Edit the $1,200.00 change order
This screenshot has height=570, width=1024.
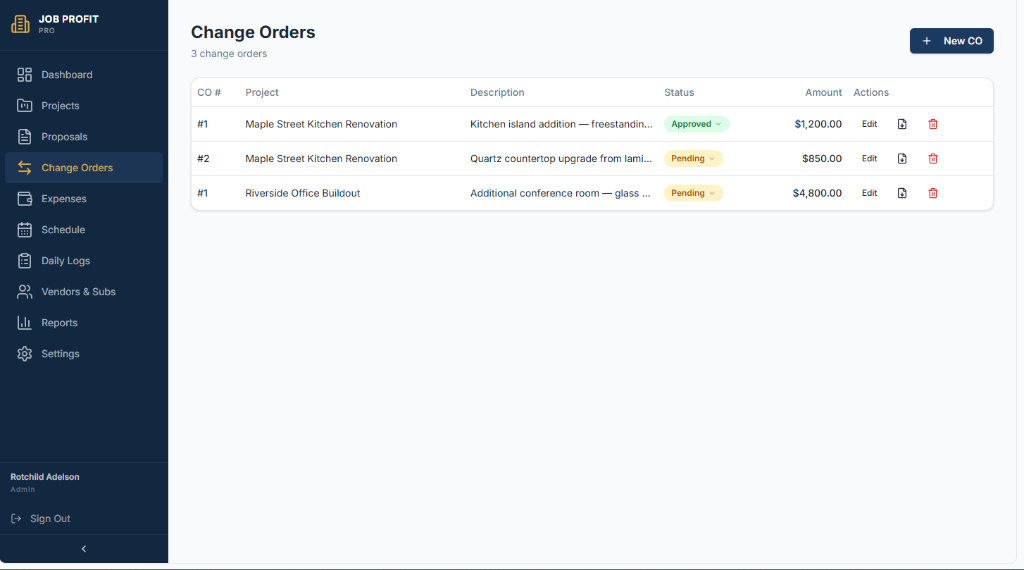pos(869,124)
